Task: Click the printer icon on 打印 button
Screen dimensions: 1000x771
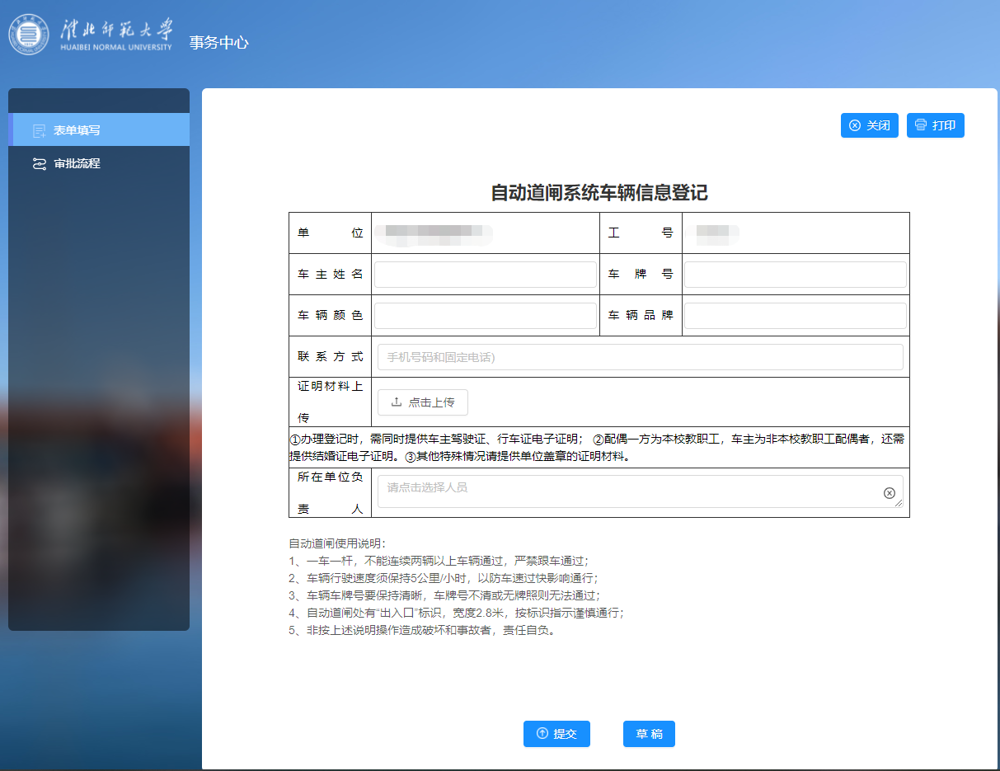Action: pos(921,125)
